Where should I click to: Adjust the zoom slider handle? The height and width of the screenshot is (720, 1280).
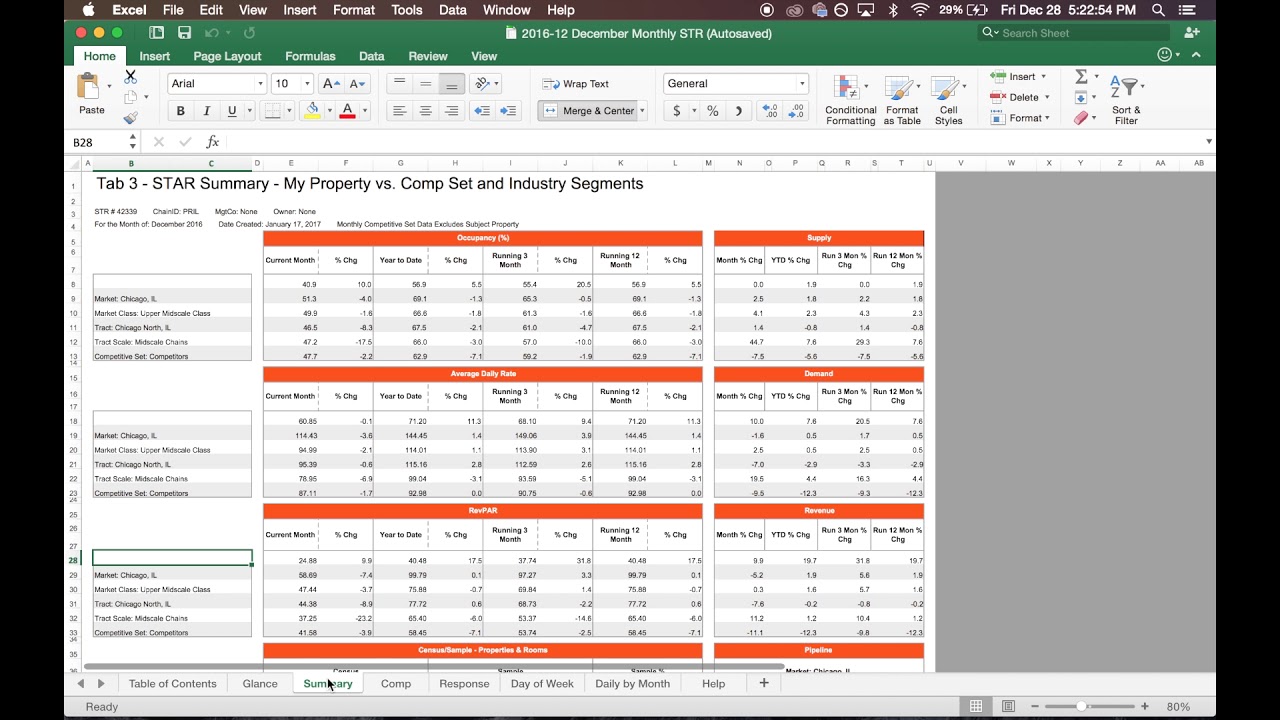click(x=1081, y=706)
